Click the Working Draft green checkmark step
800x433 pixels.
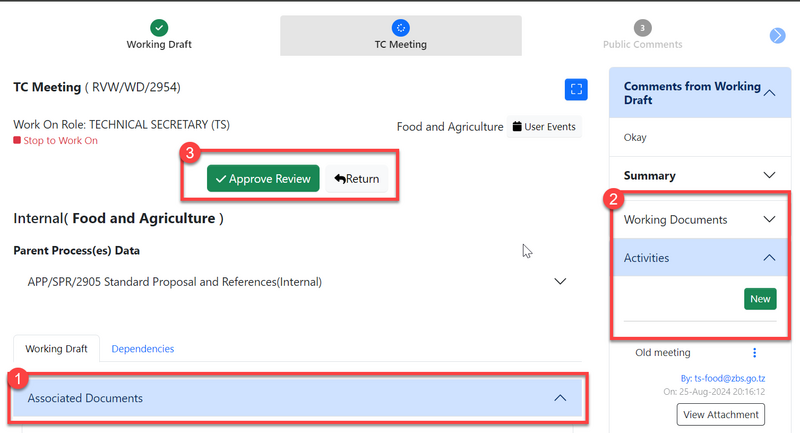(x=159, y=28)
